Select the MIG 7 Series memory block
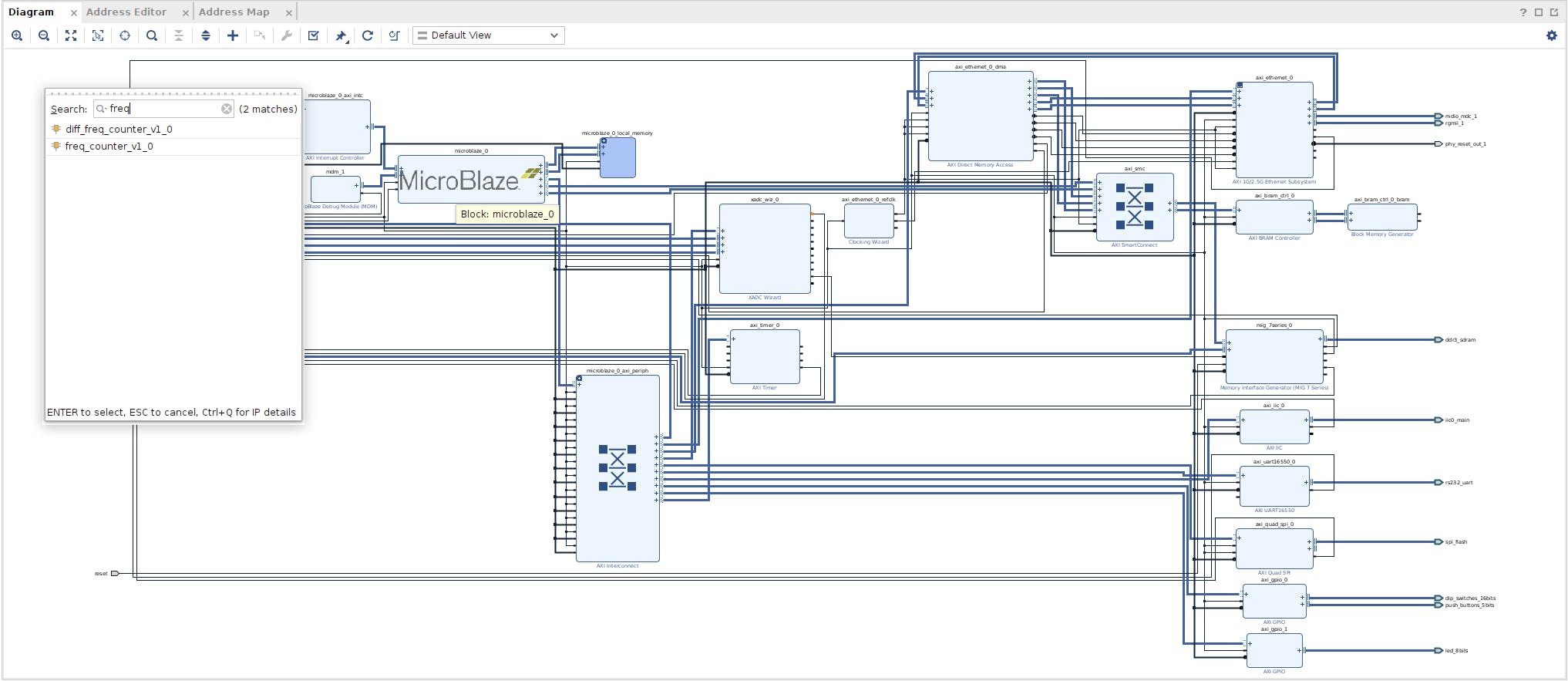The height and width of the screenshot is (681, 1568). point(1274,356)
